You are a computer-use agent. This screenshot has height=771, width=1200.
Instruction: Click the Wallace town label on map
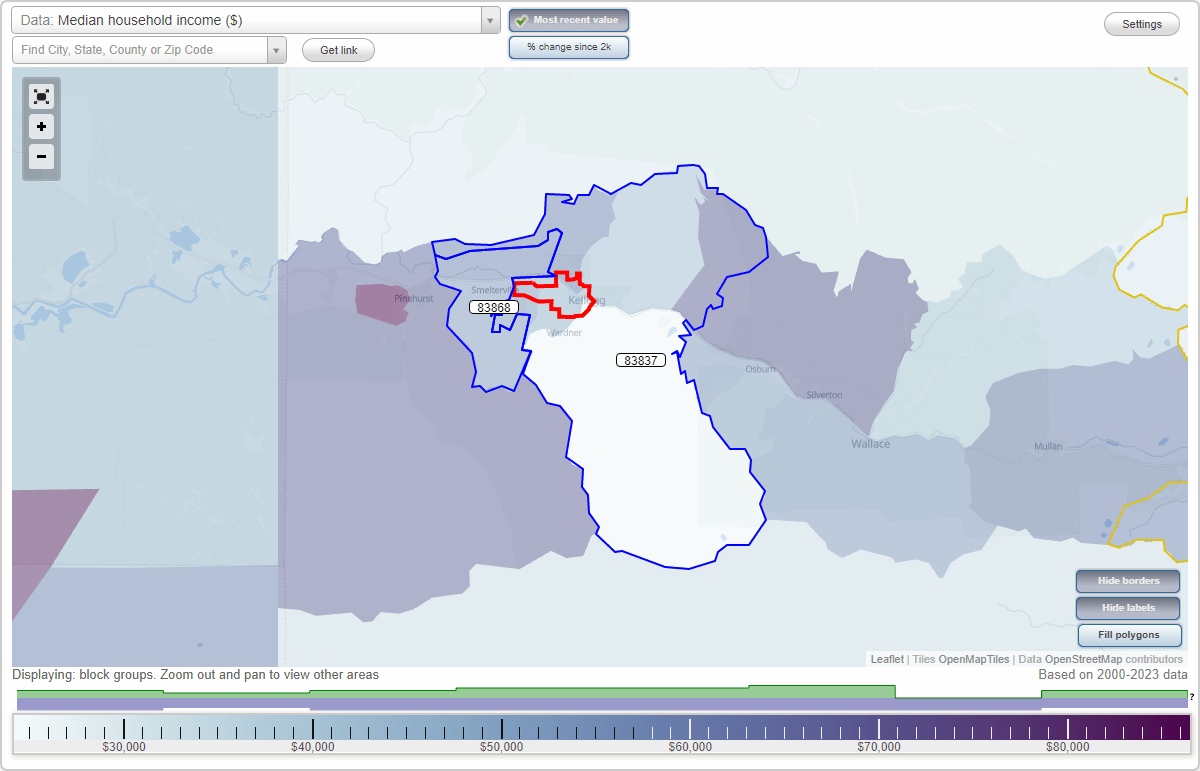870,443
